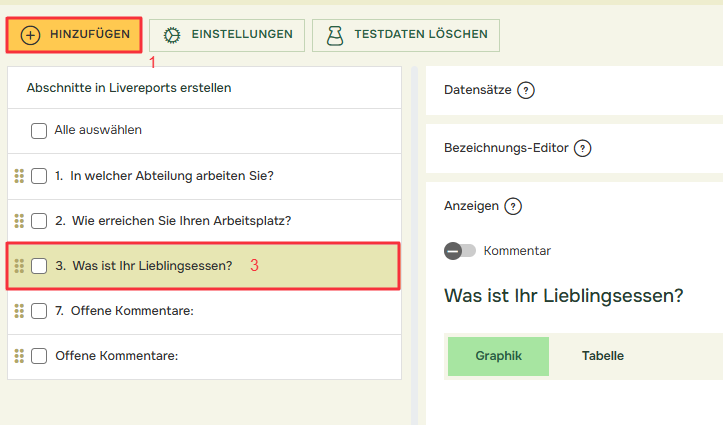723x425 pixels.
Task: Switch to the Graphik tab
Action: coord(498,356)
